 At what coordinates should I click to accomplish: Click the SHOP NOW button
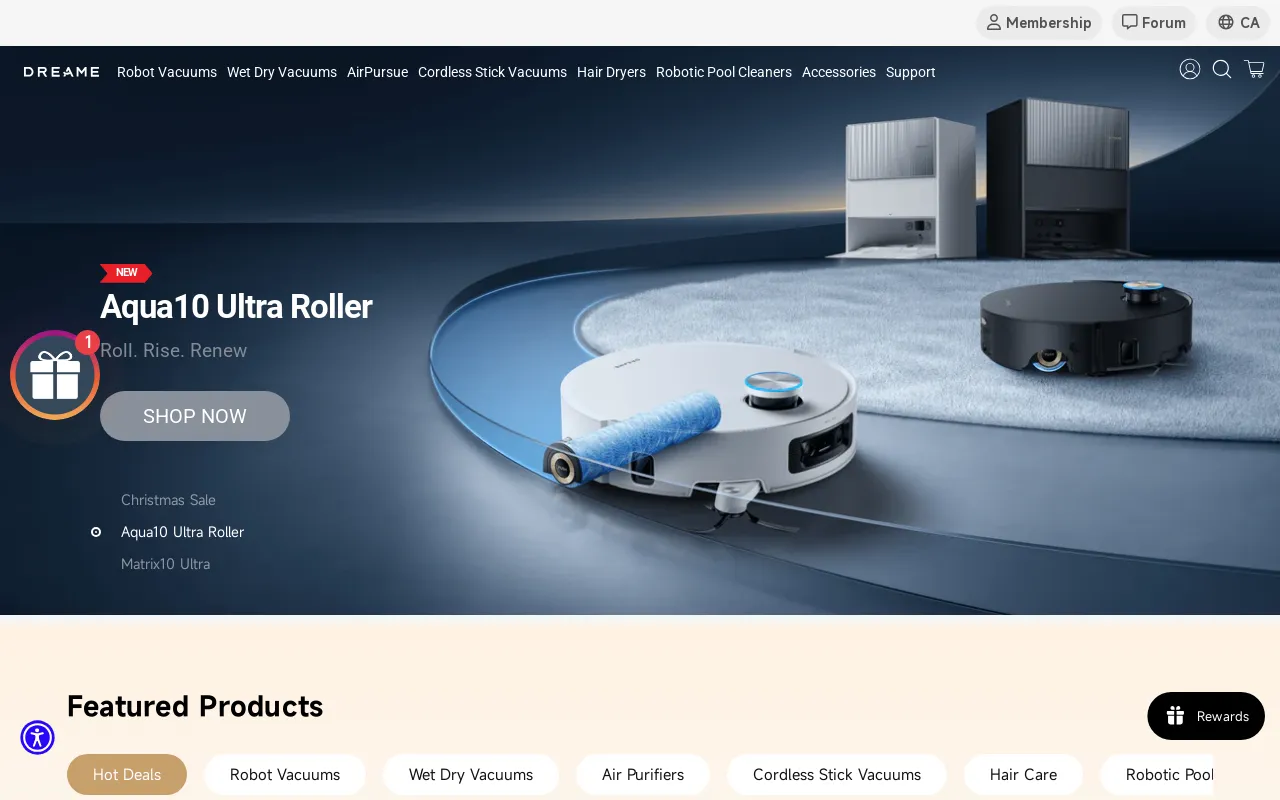(194, 415)
